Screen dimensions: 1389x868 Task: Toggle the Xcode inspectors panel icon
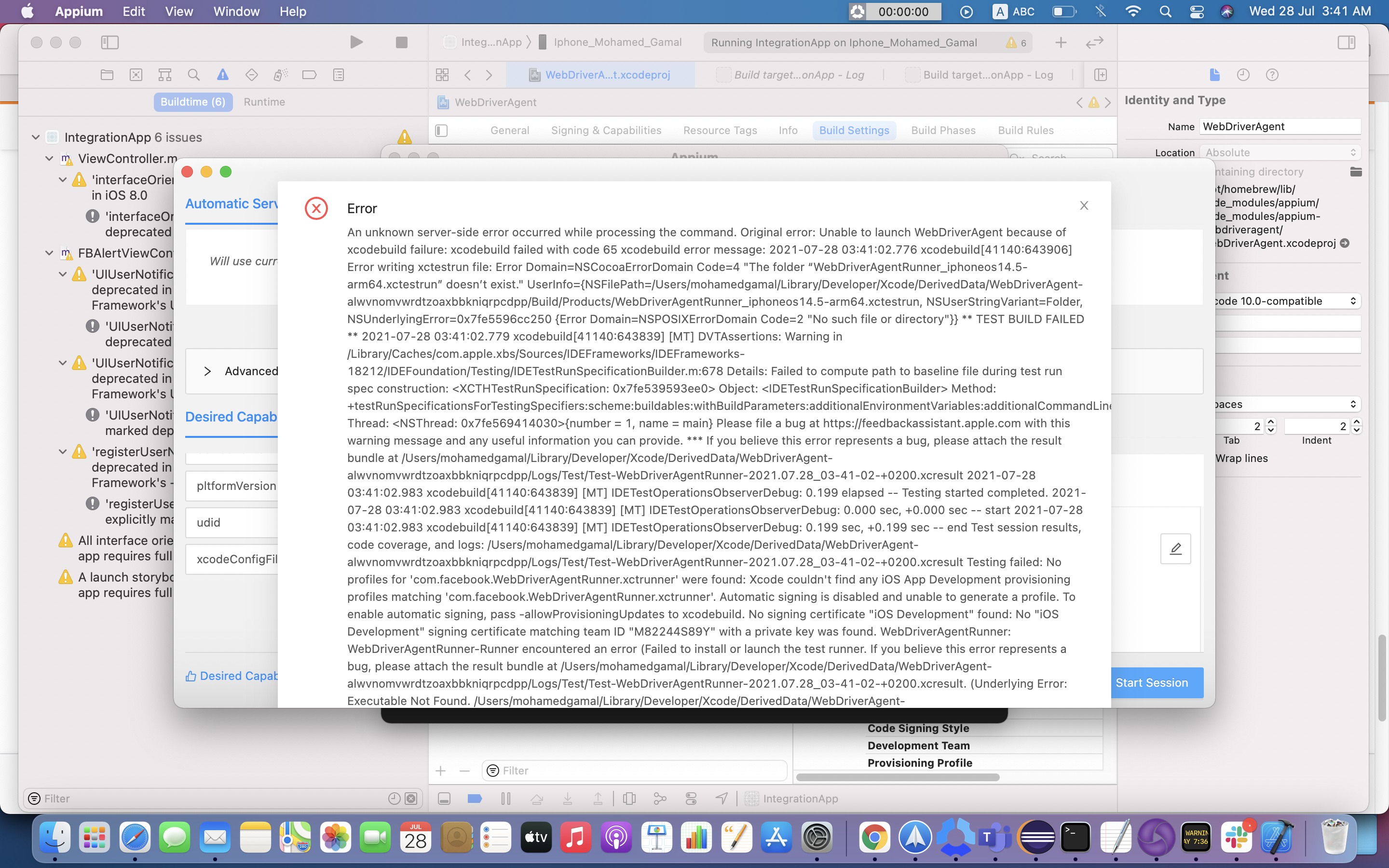pyautogui.click(x=1346, y=42)
